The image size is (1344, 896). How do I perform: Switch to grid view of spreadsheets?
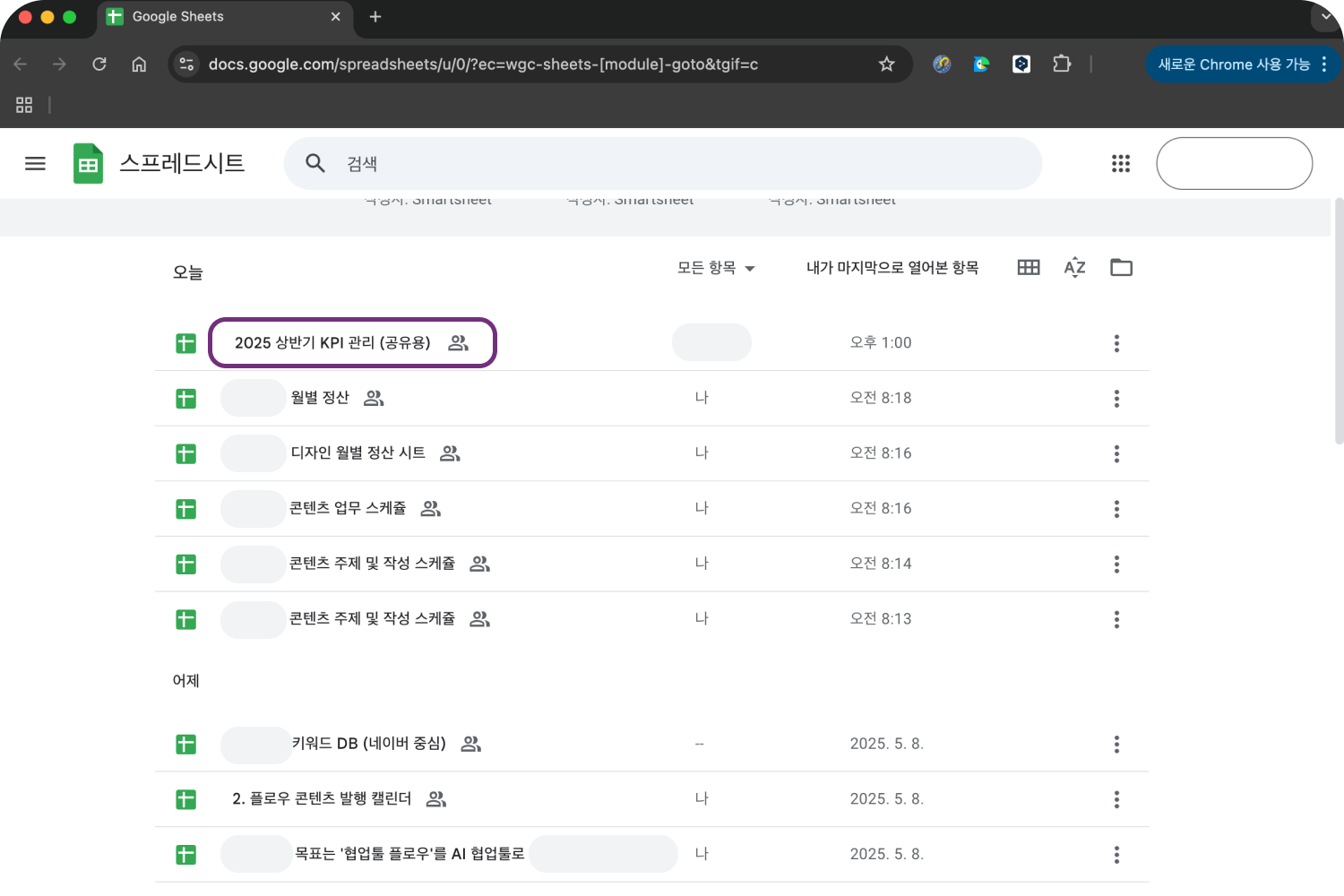point(1029,267)
